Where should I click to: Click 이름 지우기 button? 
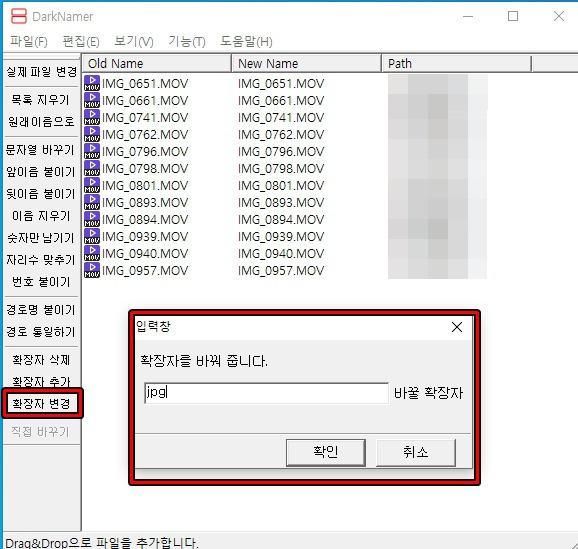click(x=41, y=215)
